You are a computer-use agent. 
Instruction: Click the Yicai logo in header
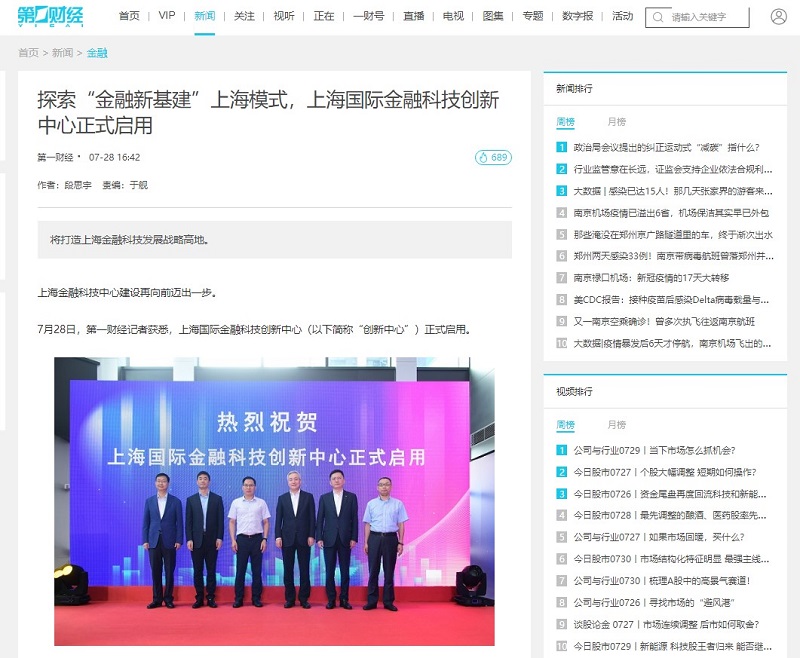click(x=50, y=16)
